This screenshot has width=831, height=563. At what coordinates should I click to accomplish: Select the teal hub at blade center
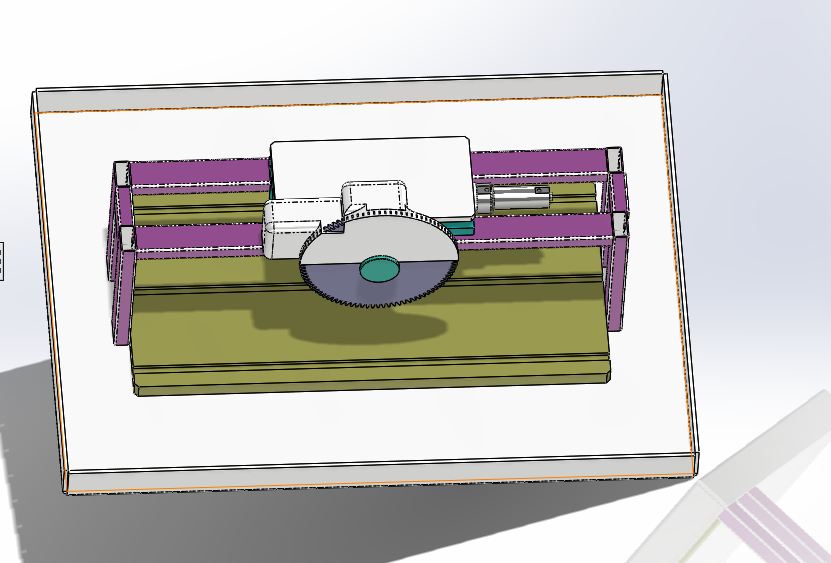pos(379,268)
